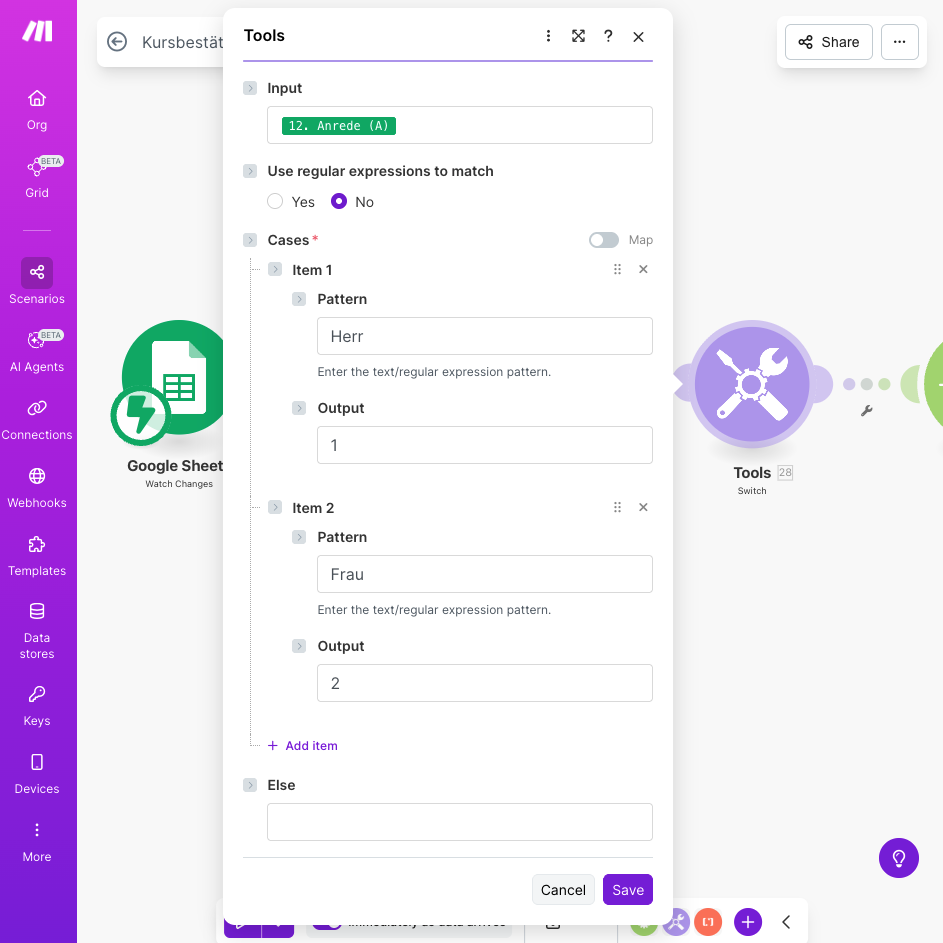
Task: Click the empty Else field
Action: click(x=459, y=822)
